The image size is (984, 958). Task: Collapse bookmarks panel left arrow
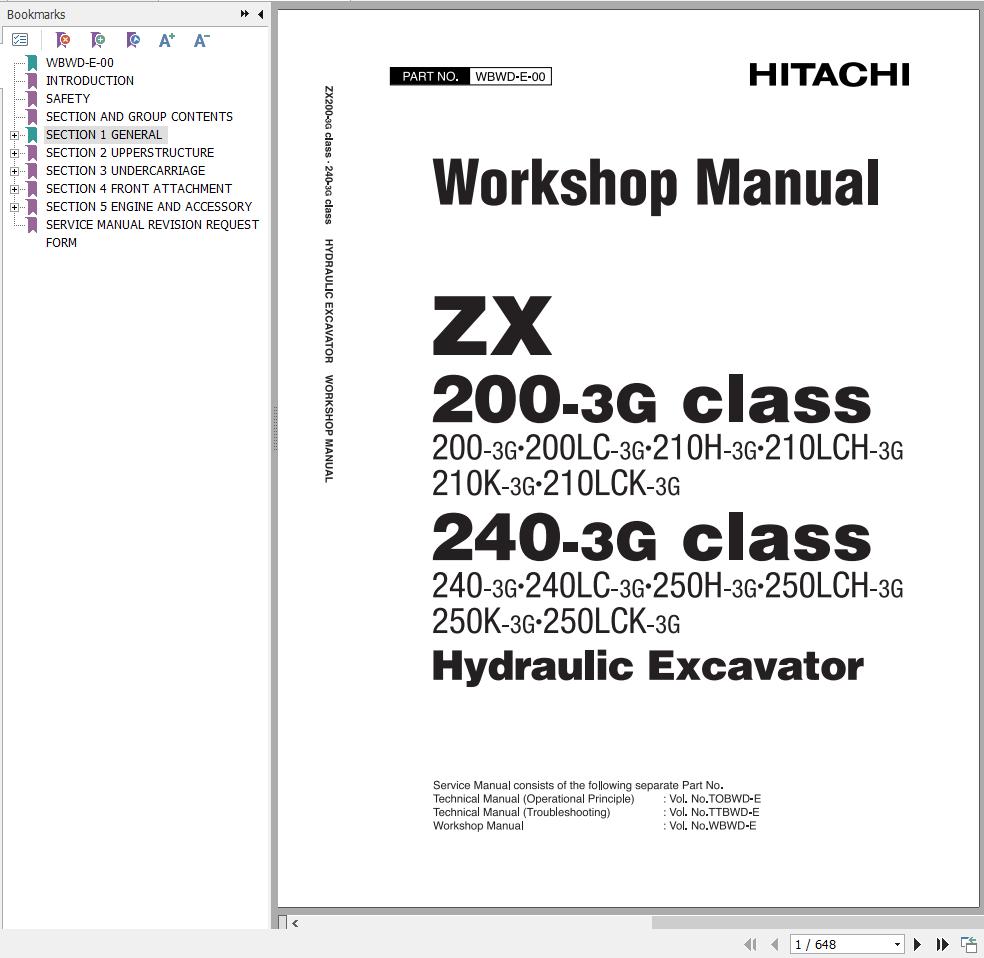260,14
